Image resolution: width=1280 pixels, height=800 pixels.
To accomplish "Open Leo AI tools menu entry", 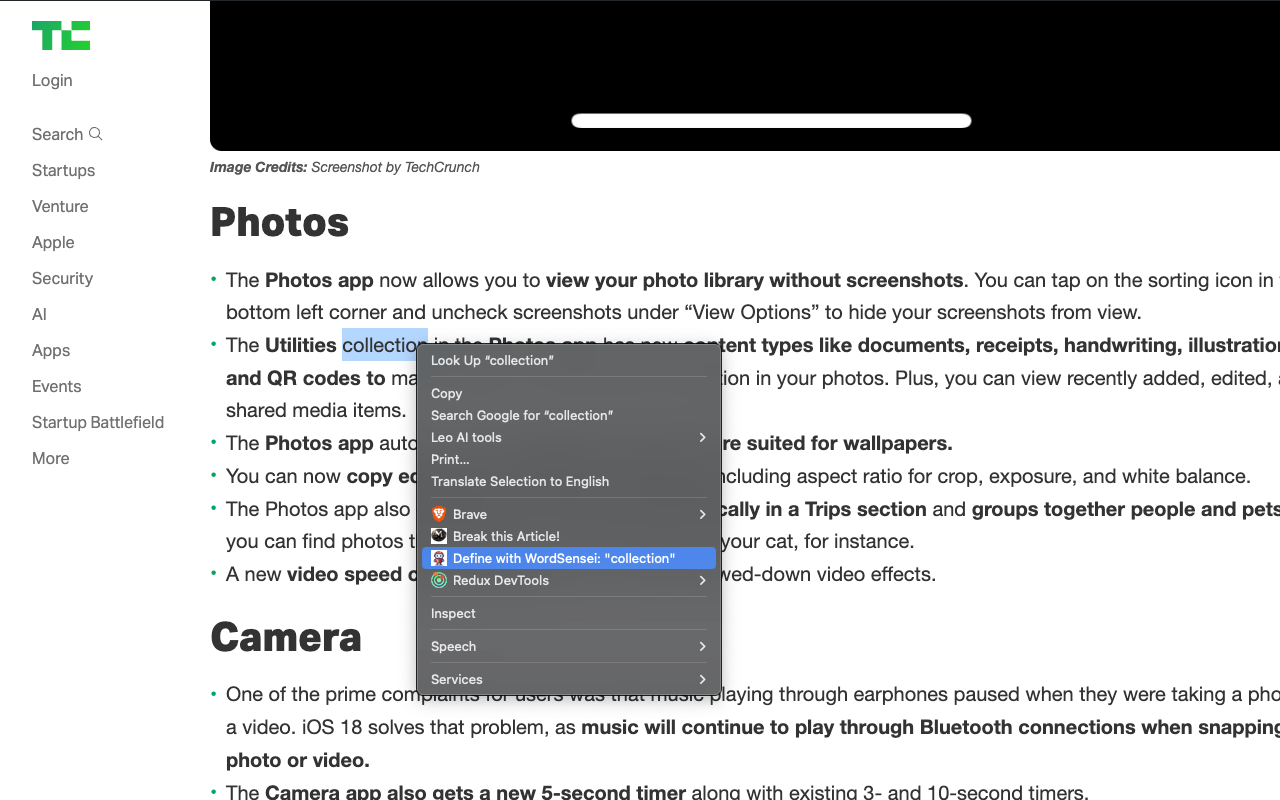I will pyautogui.click(x=569, y=437).
